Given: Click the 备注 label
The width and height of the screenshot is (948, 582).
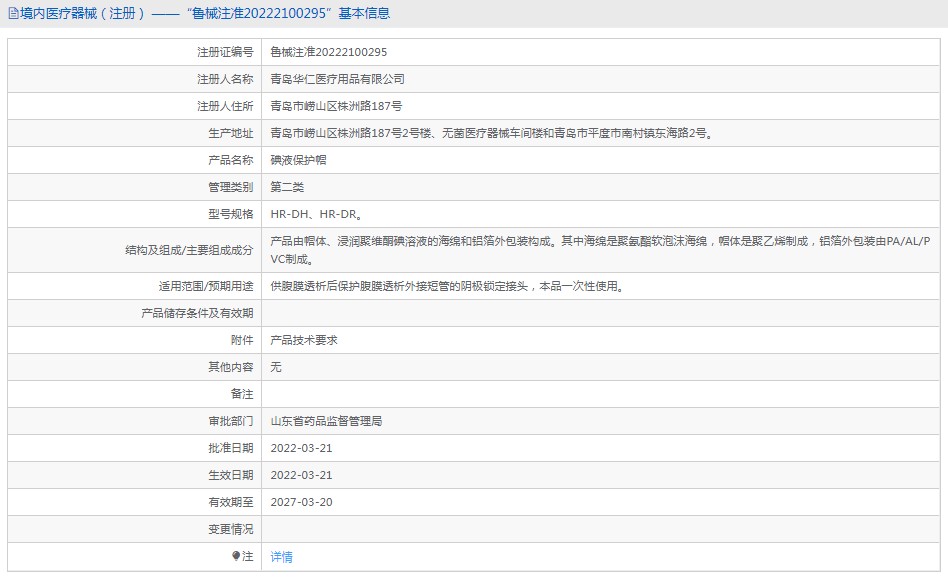Looking at the screenshot, I should (242, 394).
